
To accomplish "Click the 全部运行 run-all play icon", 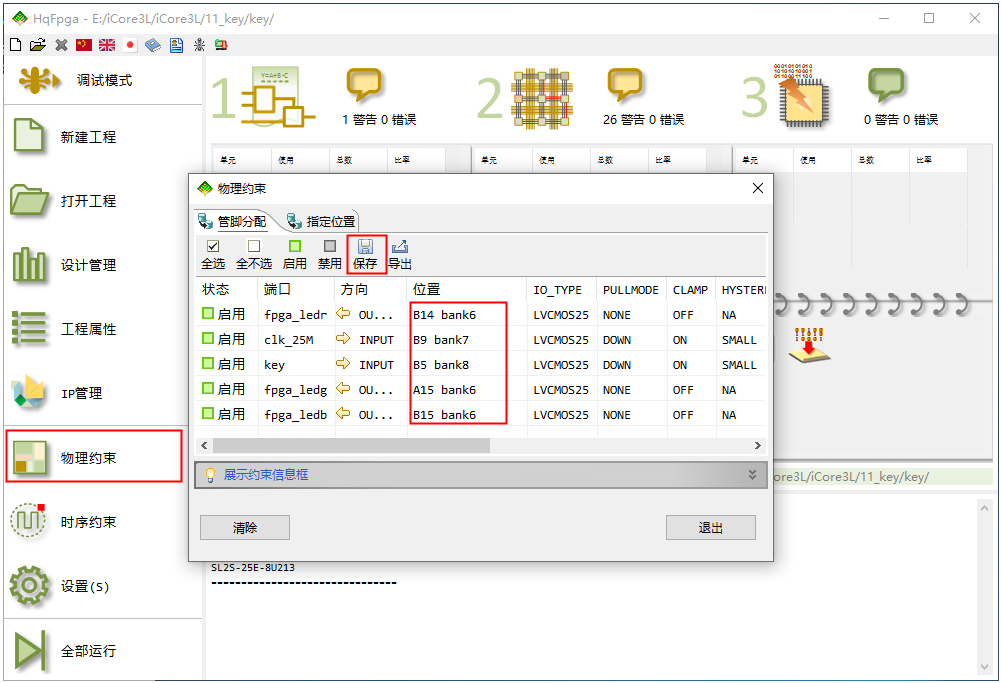I will coord(29,650).
